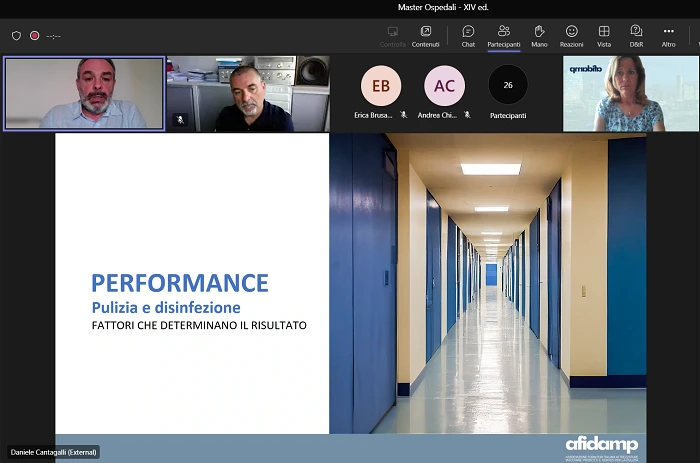The image size is (700, 463).
Task: Select Erica Brusa's EB avatar
Action: (381, 86)
